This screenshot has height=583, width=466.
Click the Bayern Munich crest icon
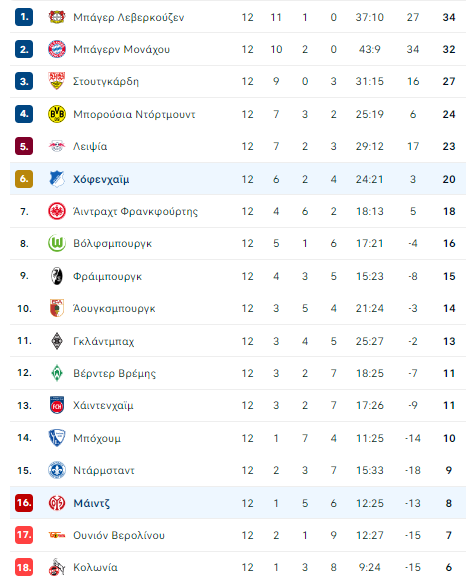(x=57, y=49)
